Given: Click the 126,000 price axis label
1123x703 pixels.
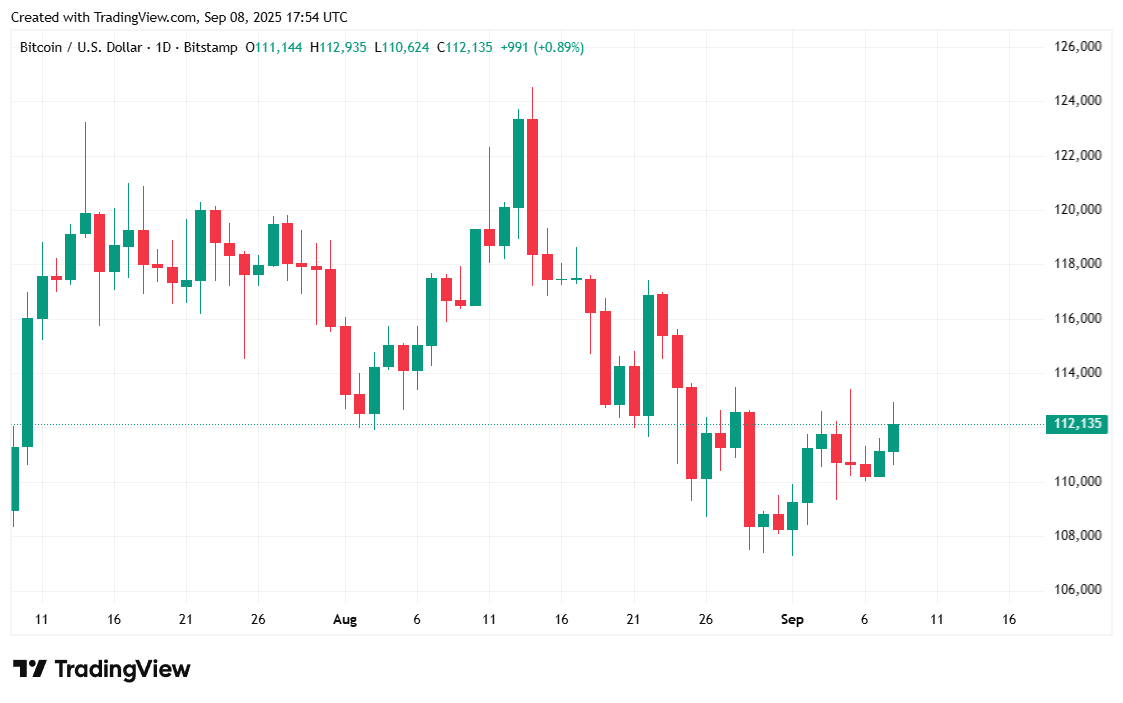Looking at the screenshot, I should [1078, 46].
